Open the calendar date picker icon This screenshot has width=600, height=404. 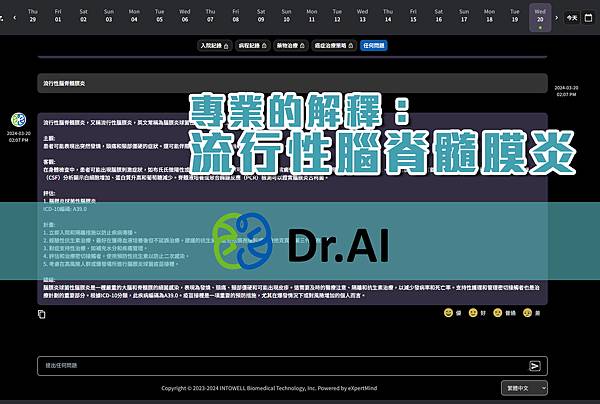click(589, 18)
